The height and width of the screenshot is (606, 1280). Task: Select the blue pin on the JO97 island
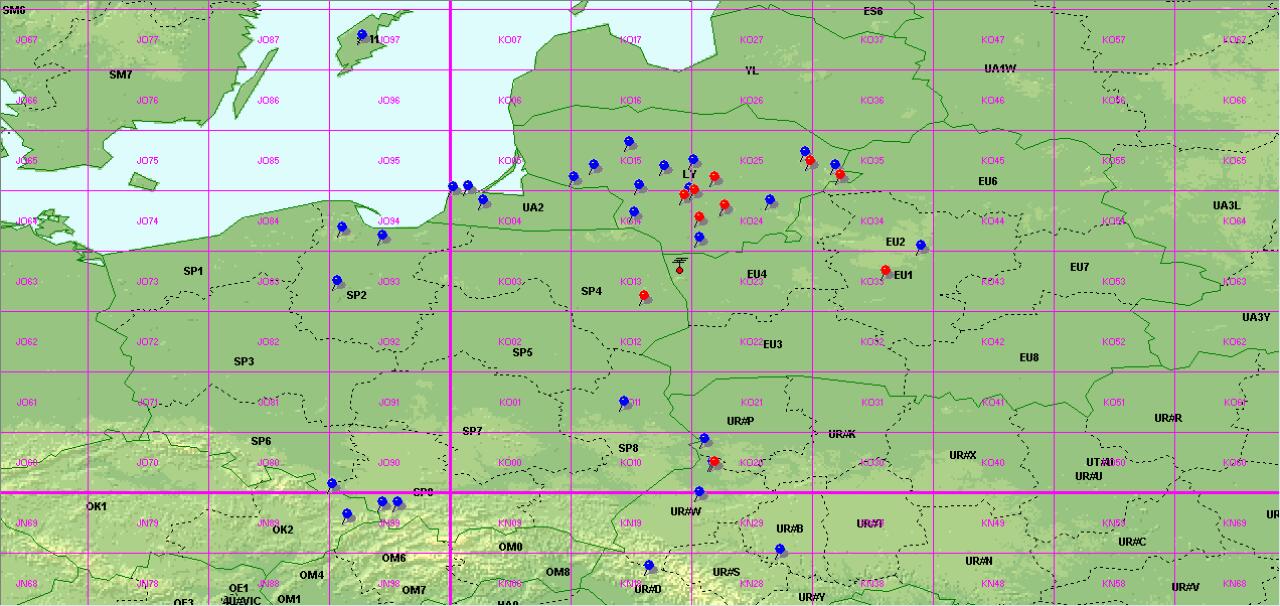[362, 35]
